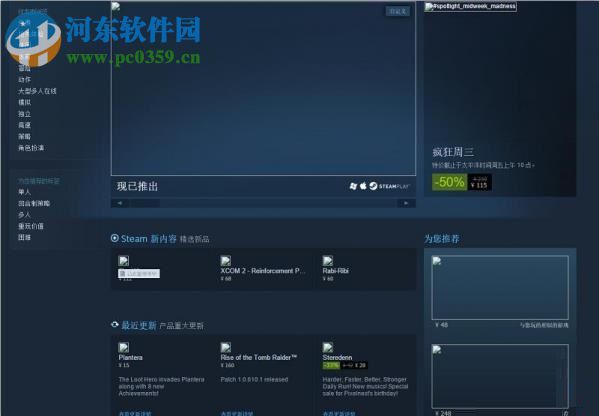Click spotlight_midweek_madness broken image placeholder

point(471,6)
